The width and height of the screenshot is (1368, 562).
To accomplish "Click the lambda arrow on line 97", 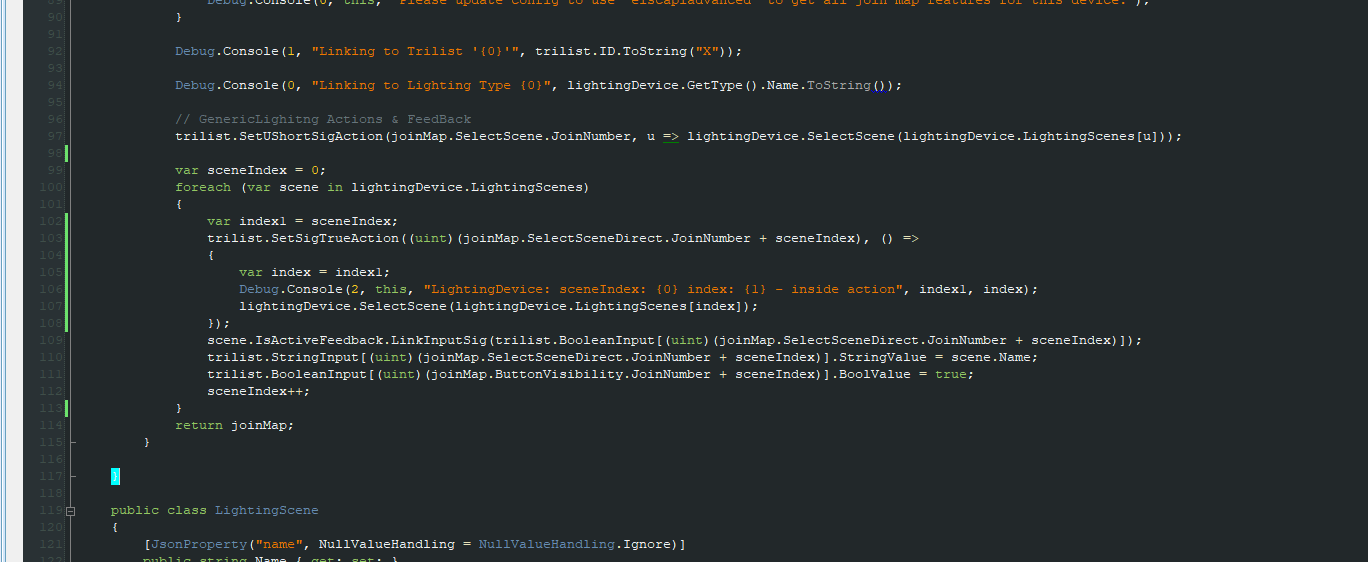I will [x=671, y=136].
